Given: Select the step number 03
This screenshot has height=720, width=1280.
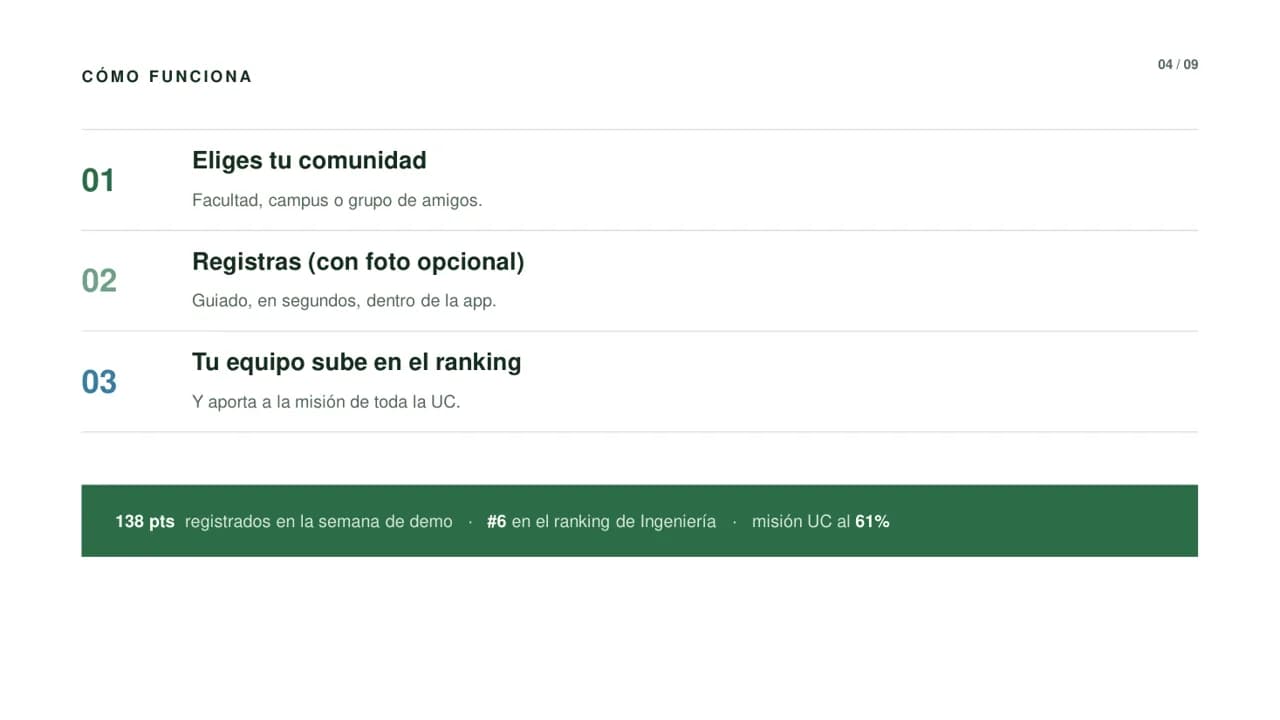Looking at the screenshot, I should pos(99,382).
